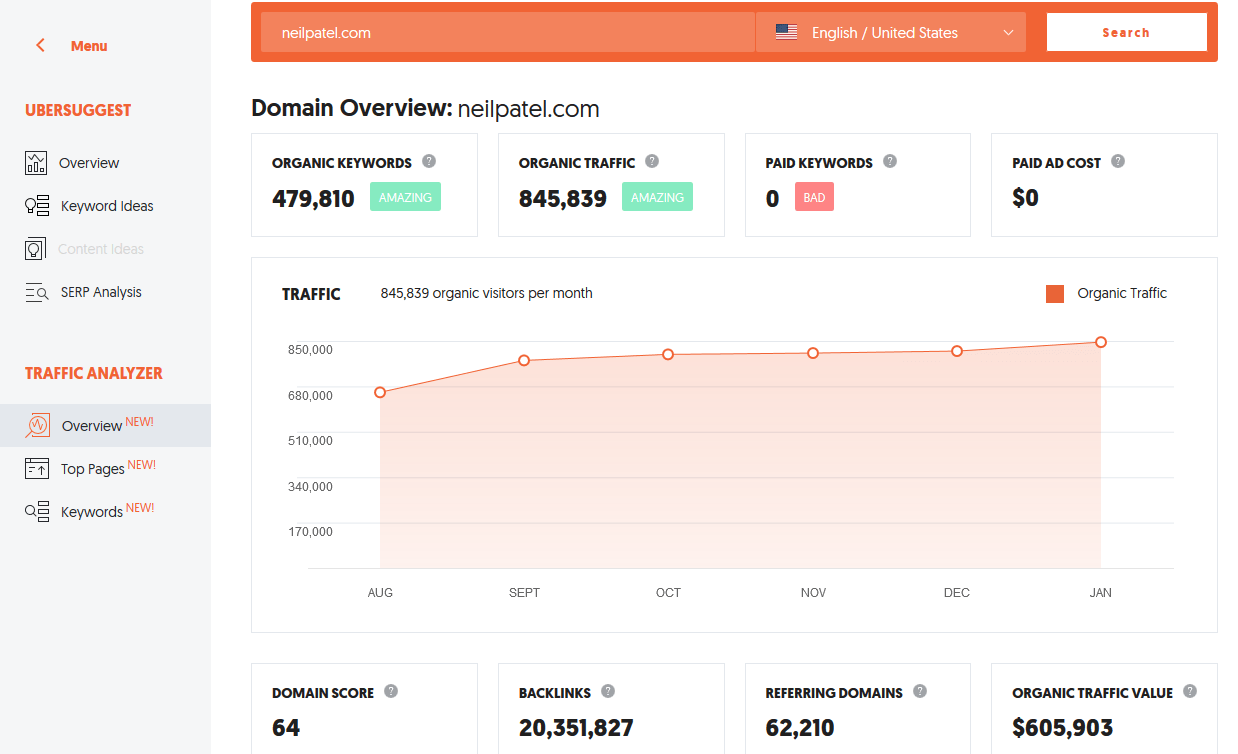The height and width of the screenshot is (754, 1238).
Task: Click the Search button
Action: point(1126,32)
